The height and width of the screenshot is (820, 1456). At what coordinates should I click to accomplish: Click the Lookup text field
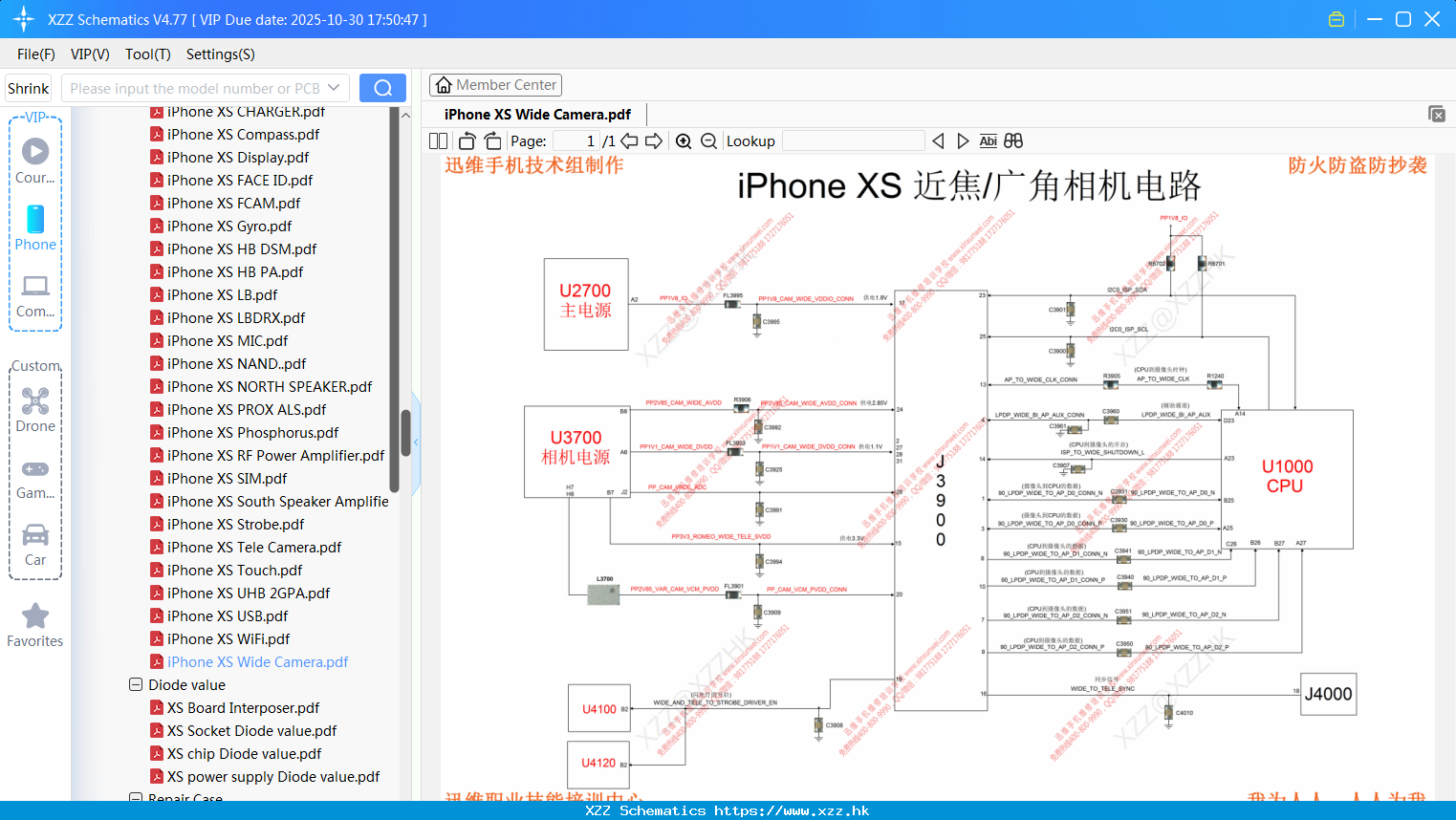854,140
